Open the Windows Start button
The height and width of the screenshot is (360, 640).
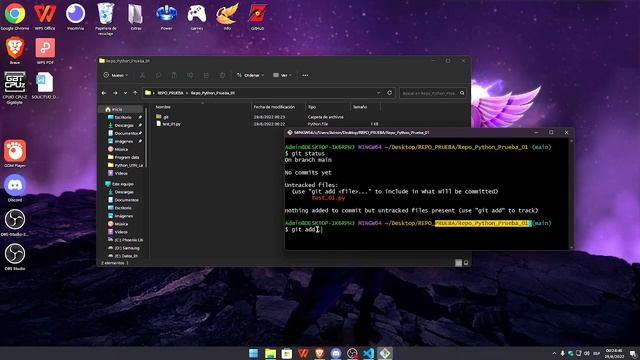pyautogui.click(x=253, y=353)
